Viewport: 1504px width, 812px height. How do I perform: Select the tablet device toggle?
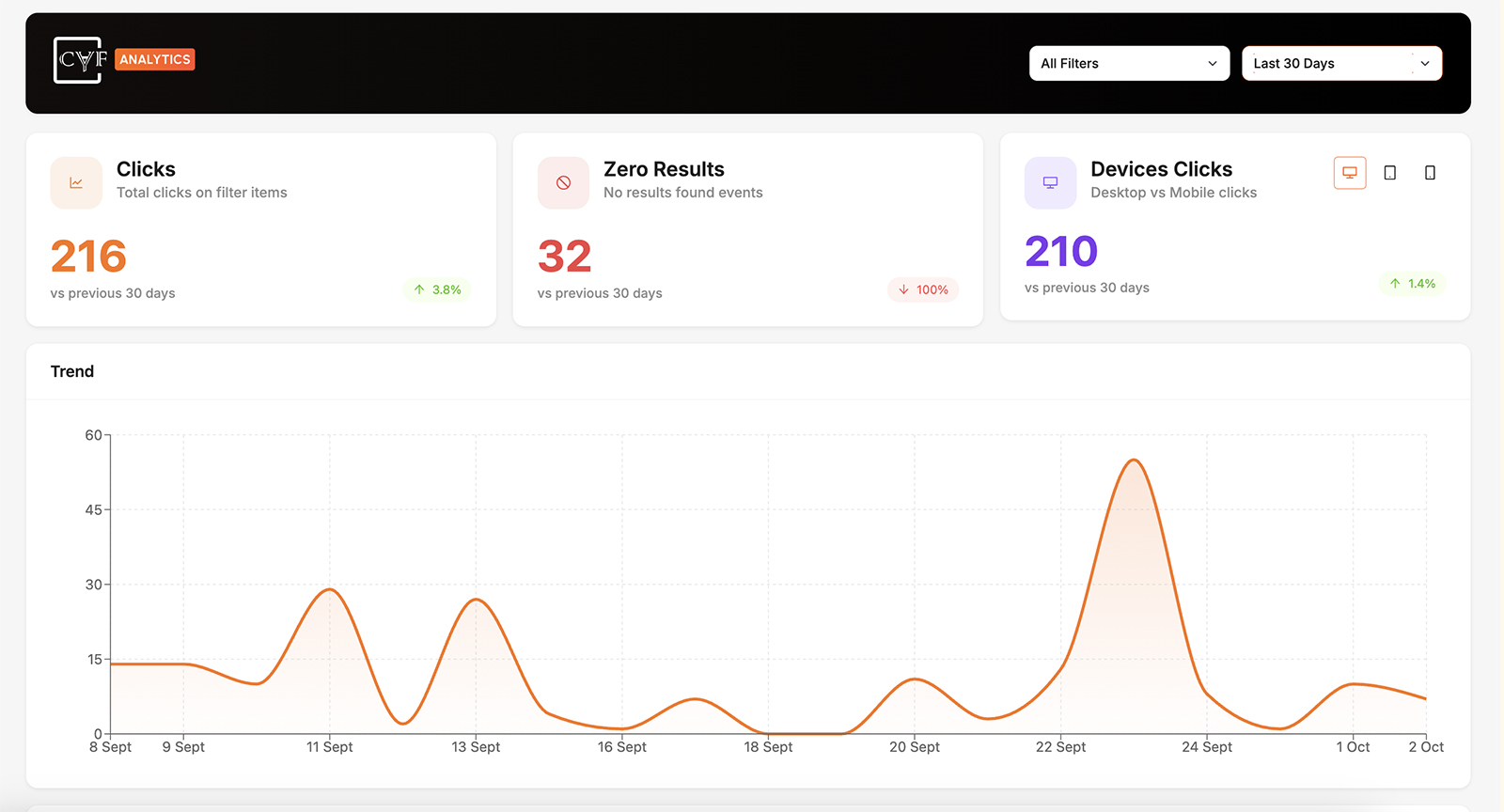pos(1390,172)
